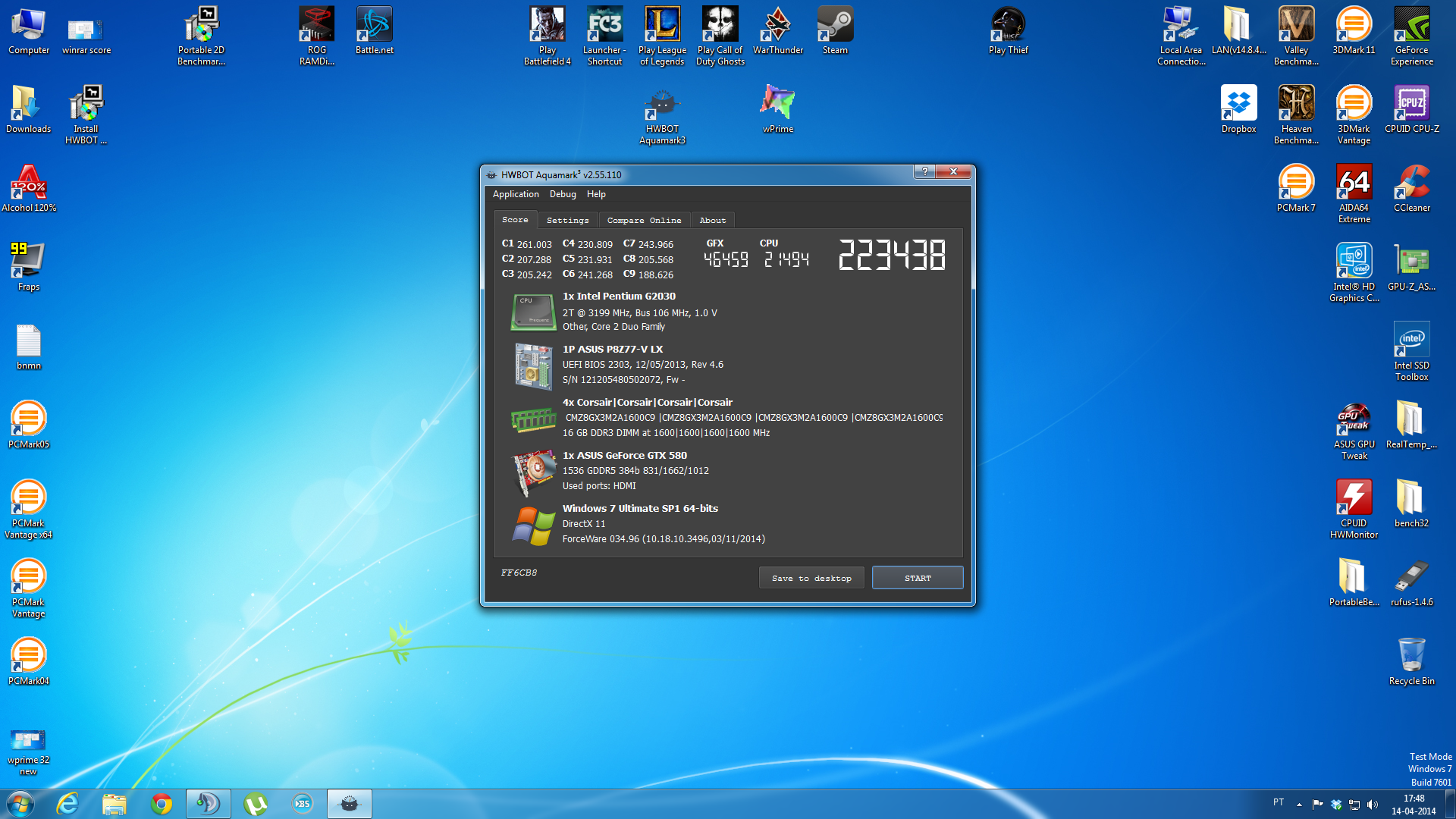Viewport: 1456px width, 819px height.
Task: Open the wPrime desktop icon
Action: tap(778, 109)
